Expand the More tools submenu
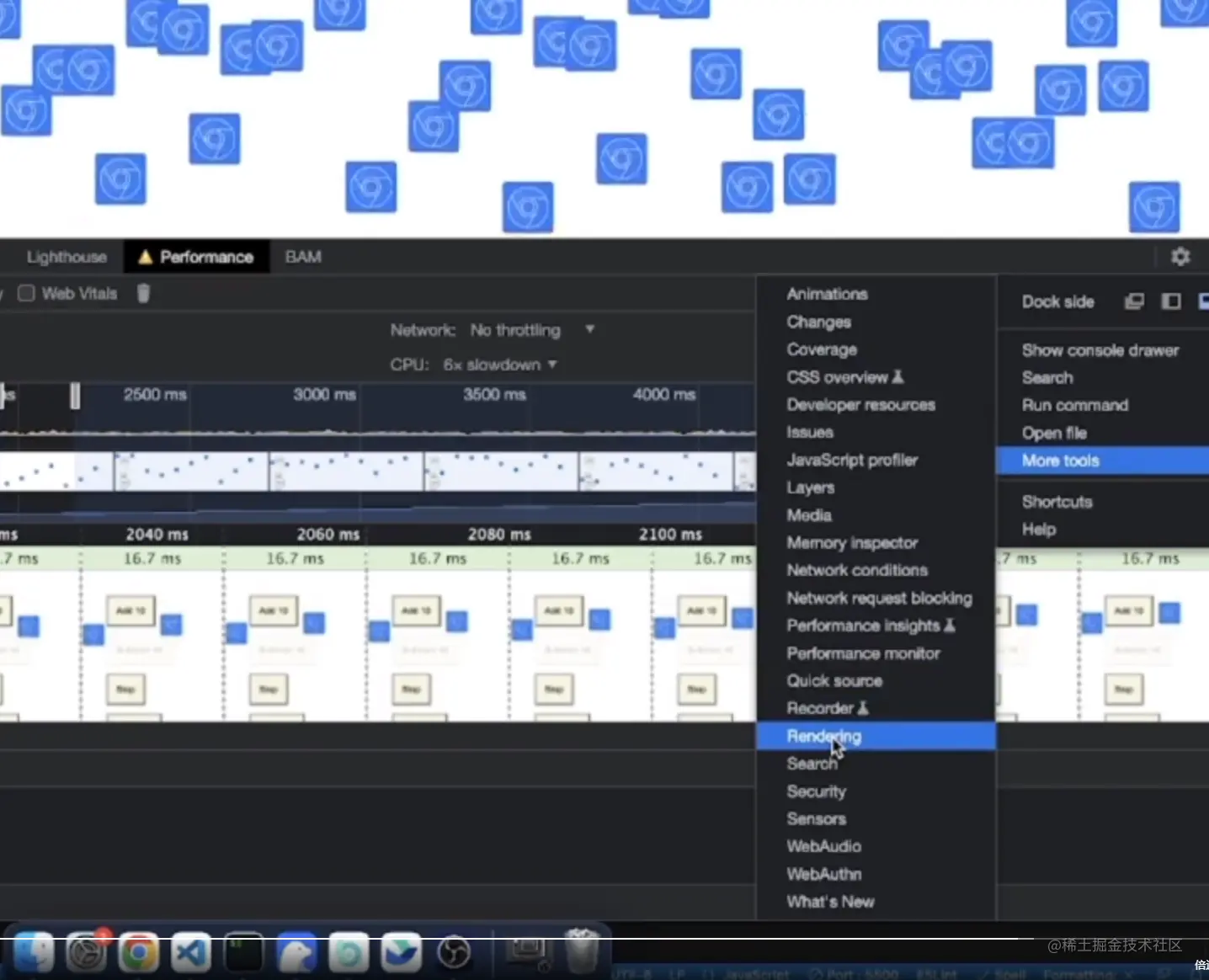Screen dimensions: 1209x980 pos(1103,461)
